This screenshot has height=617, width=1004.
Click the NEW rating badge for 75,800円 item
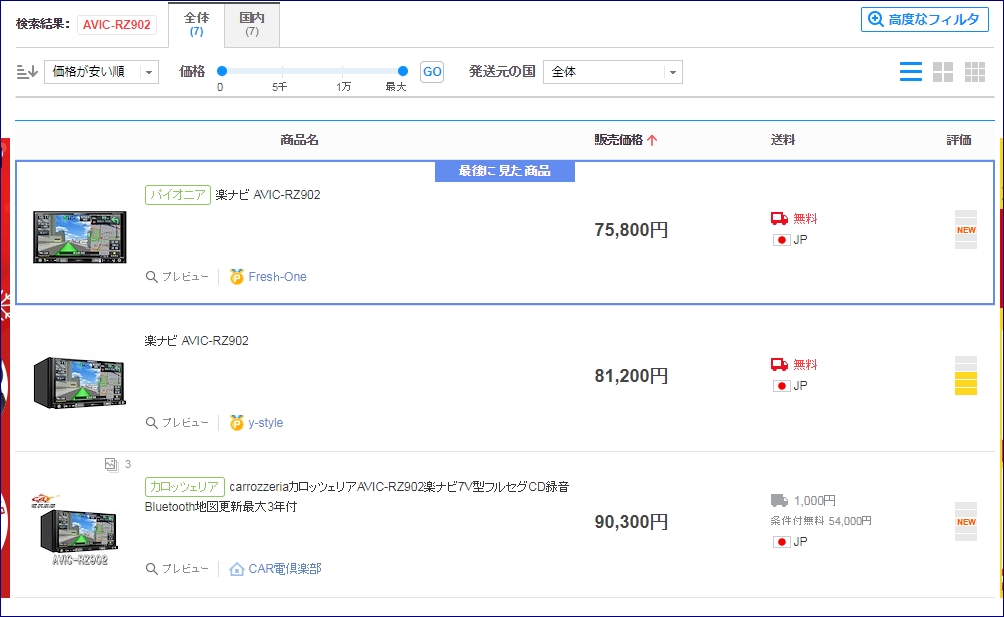tap(966, 230)
